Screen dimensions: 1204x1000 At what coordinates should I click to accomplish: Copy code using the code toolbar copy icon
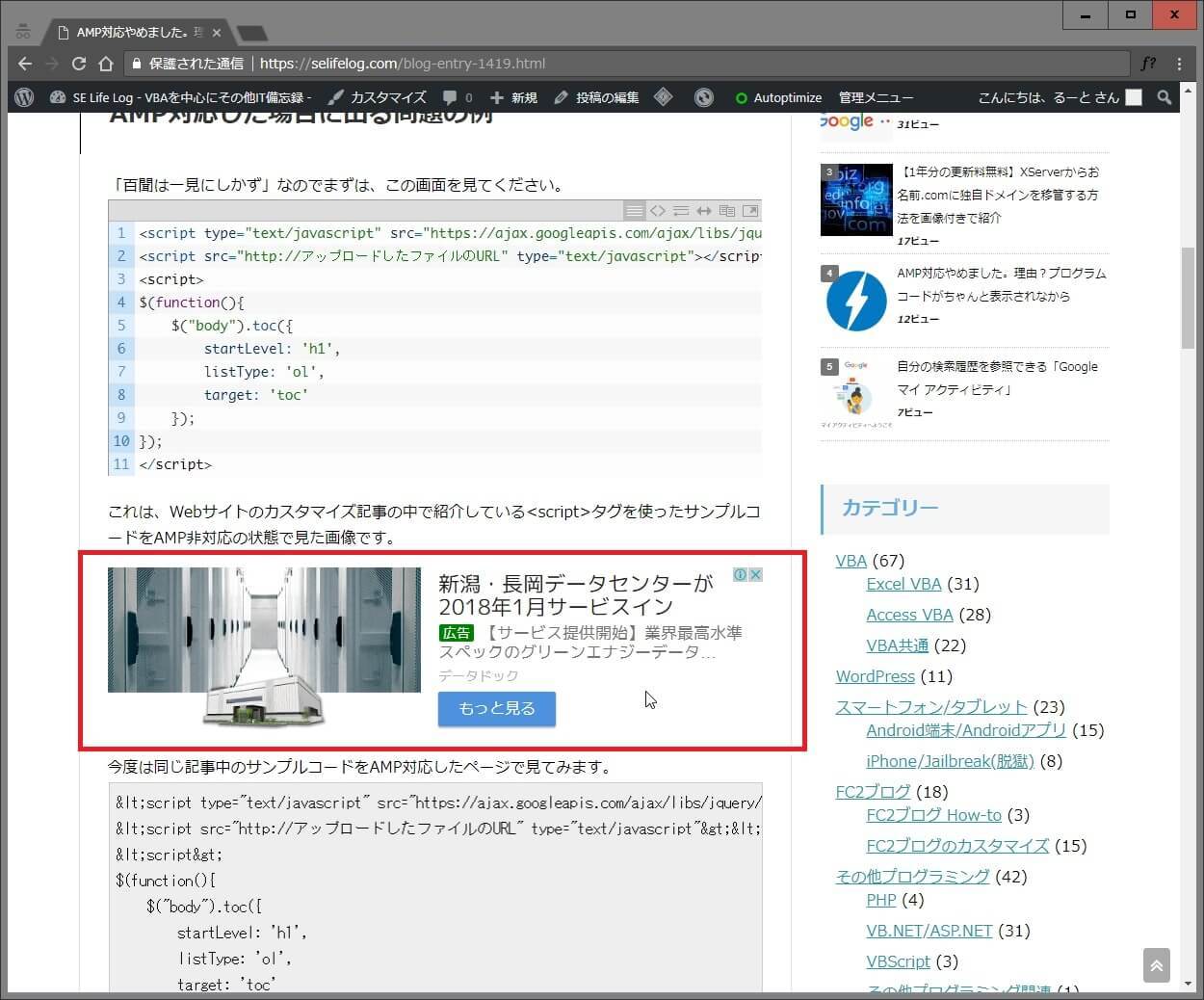pyautogui.click(x=727, y=211)
